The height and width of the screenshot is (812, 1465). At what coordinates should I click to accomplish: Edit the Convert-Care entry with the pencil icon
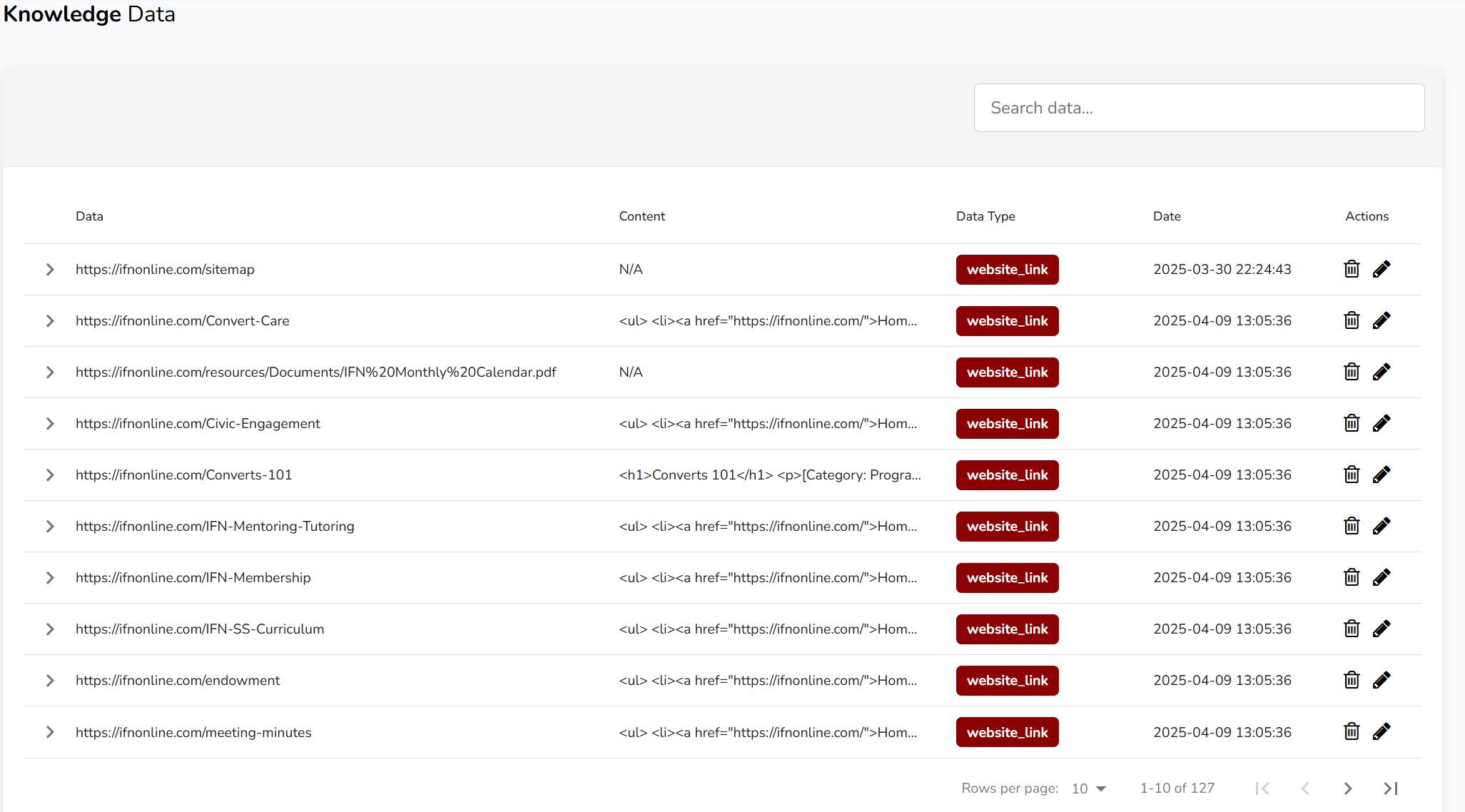click(x=1382, y=320)
